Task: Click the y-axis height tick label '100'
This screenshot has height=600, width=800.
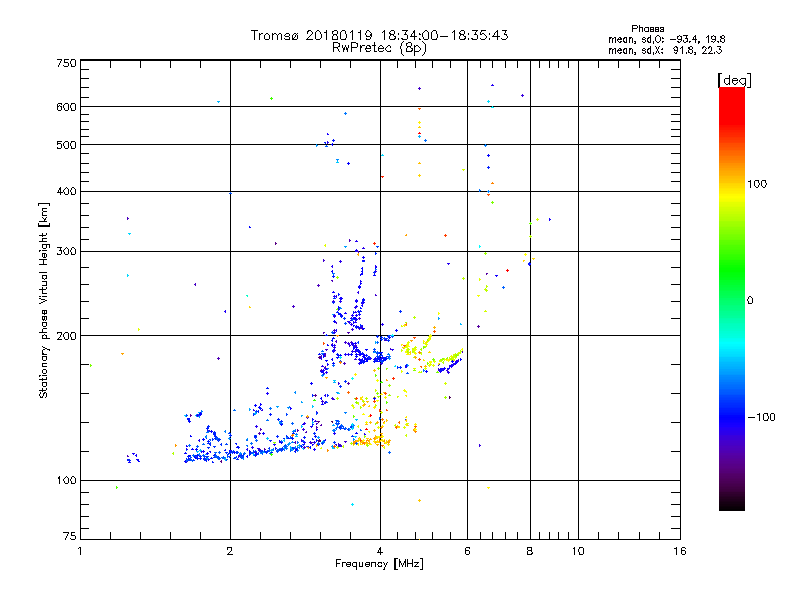Action: point(66,481)
